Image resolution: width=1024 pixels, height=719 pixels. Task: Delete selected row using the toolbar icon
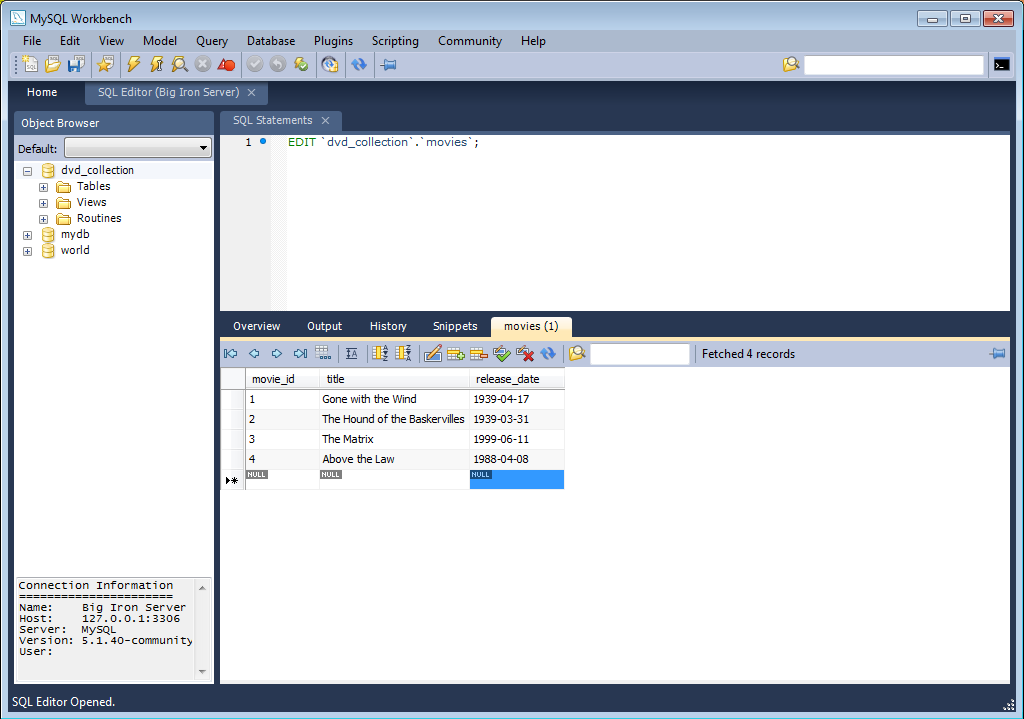point(478,354)
